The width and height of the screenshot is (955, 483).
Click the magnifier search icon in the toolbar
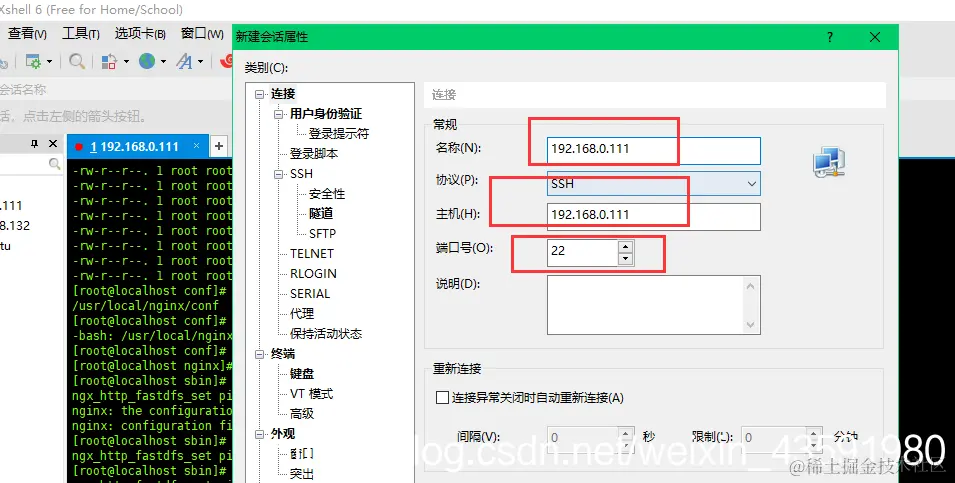click(77, 62)
